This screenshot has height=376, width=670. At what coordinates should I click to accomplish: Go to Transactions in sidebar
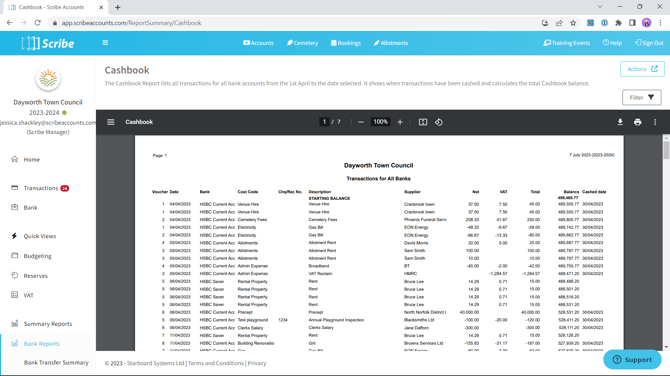[41, 188]
